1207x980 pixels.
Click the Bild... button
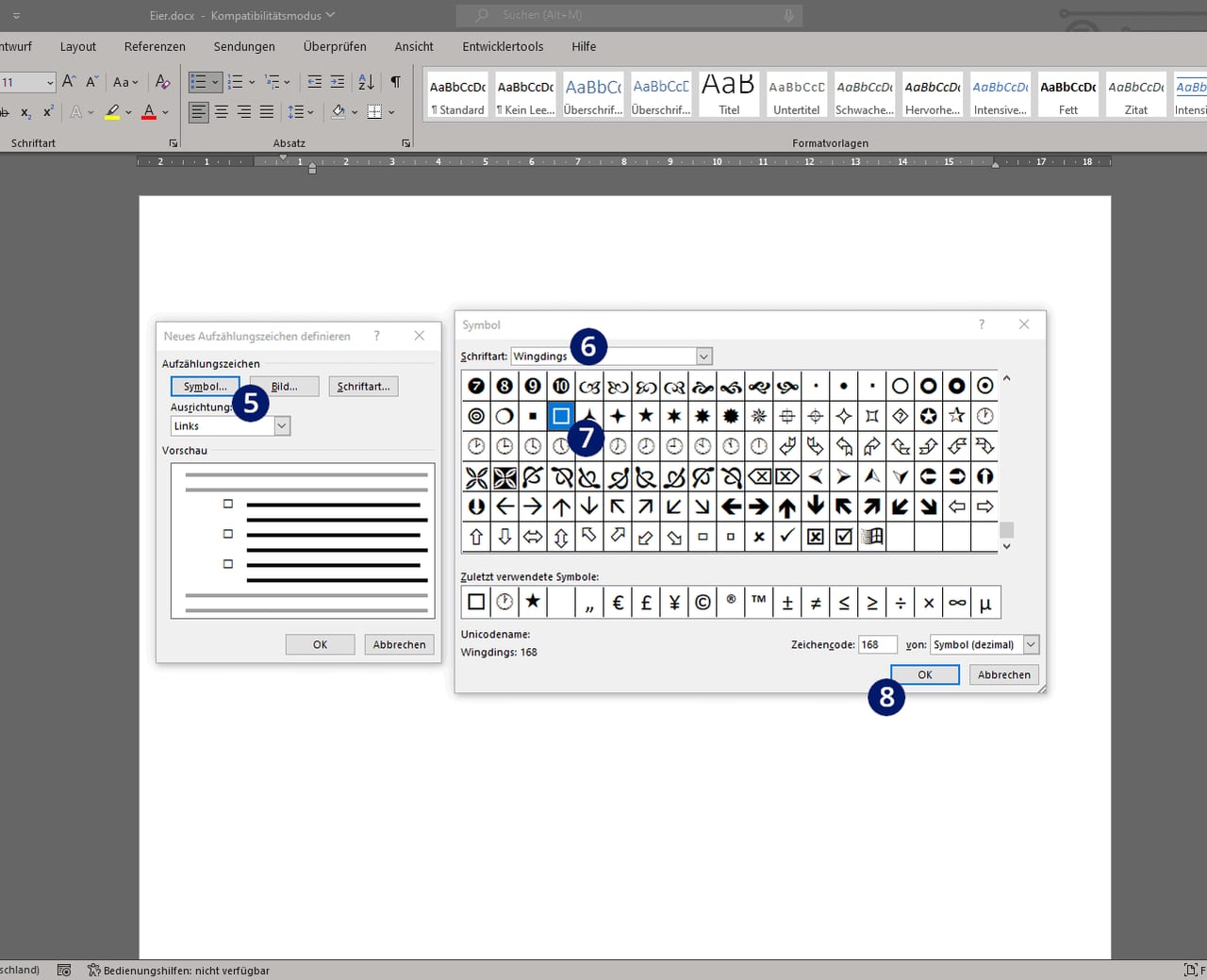pyautogui.click(x=284, y=387)
